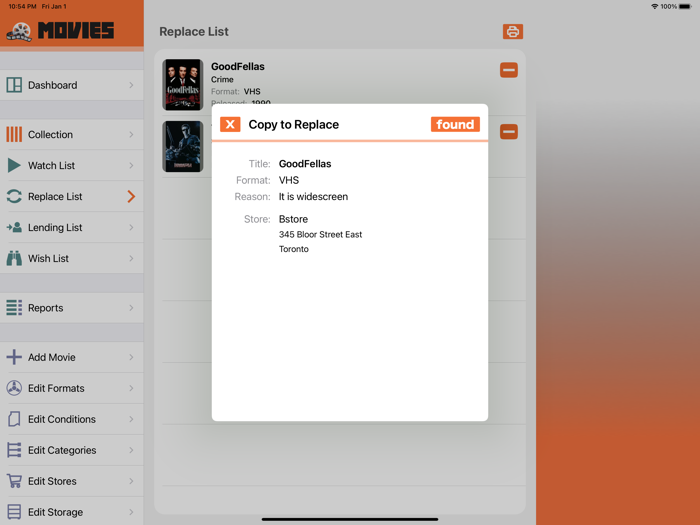Image resolution: width=700 pixels, height=525 pixels.
Task: Click the Add Movie plus icon
Action: [x=14, y=357]
